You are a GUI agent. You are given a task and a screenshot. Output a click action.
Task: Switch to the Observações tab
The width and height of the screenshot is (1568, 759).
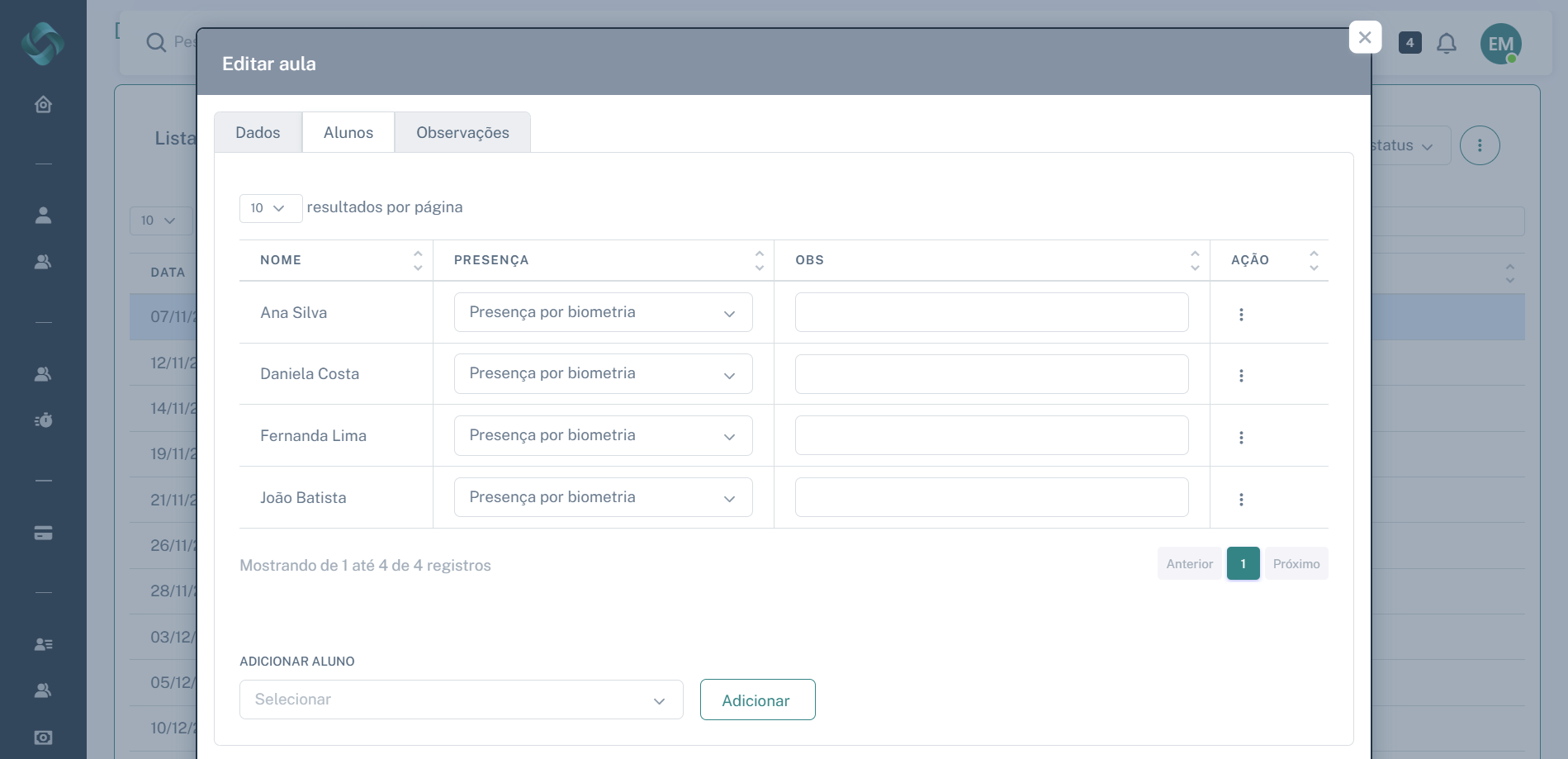[462, 133]
